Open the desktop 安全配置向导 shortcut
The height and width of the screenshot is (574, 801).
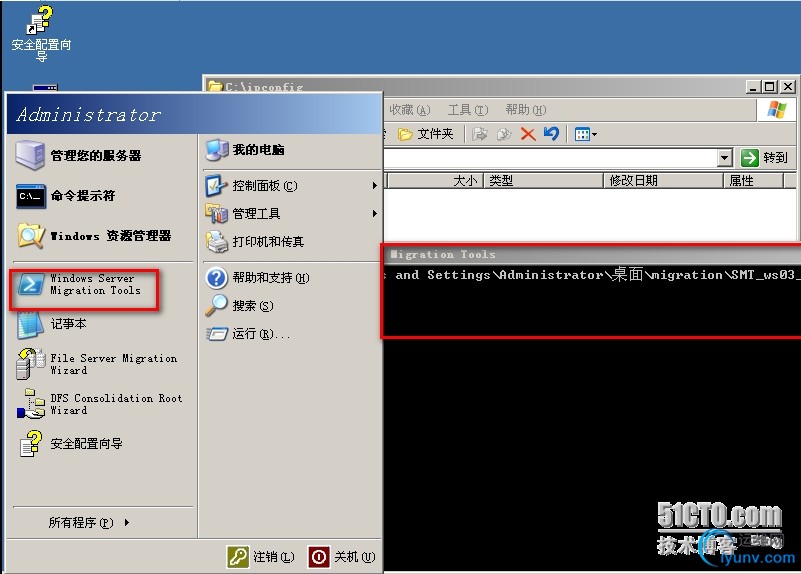41,34
